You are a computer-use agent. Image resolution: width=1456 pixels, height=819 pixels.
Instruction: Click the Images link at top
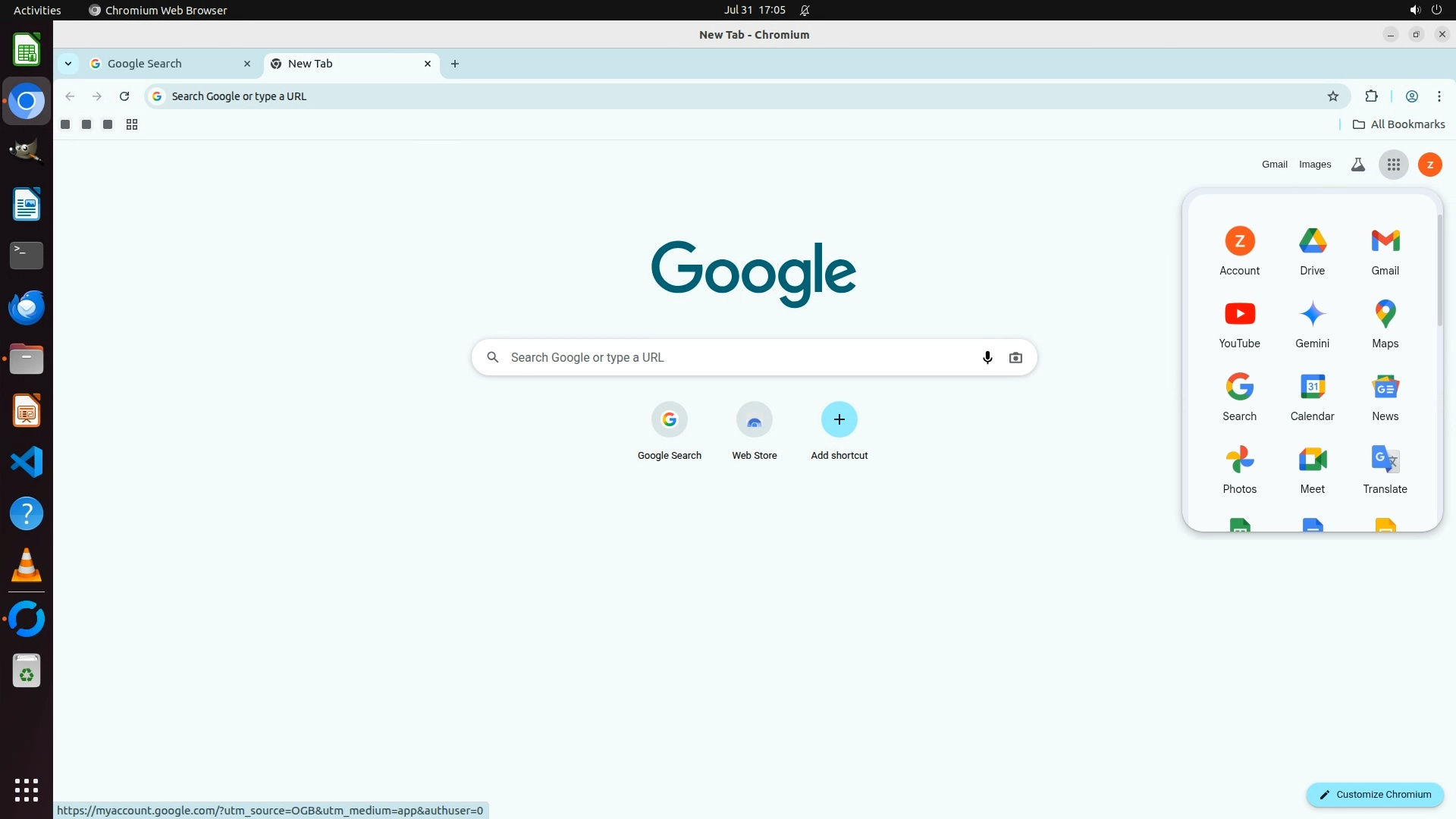click(x=1314, y=165)
